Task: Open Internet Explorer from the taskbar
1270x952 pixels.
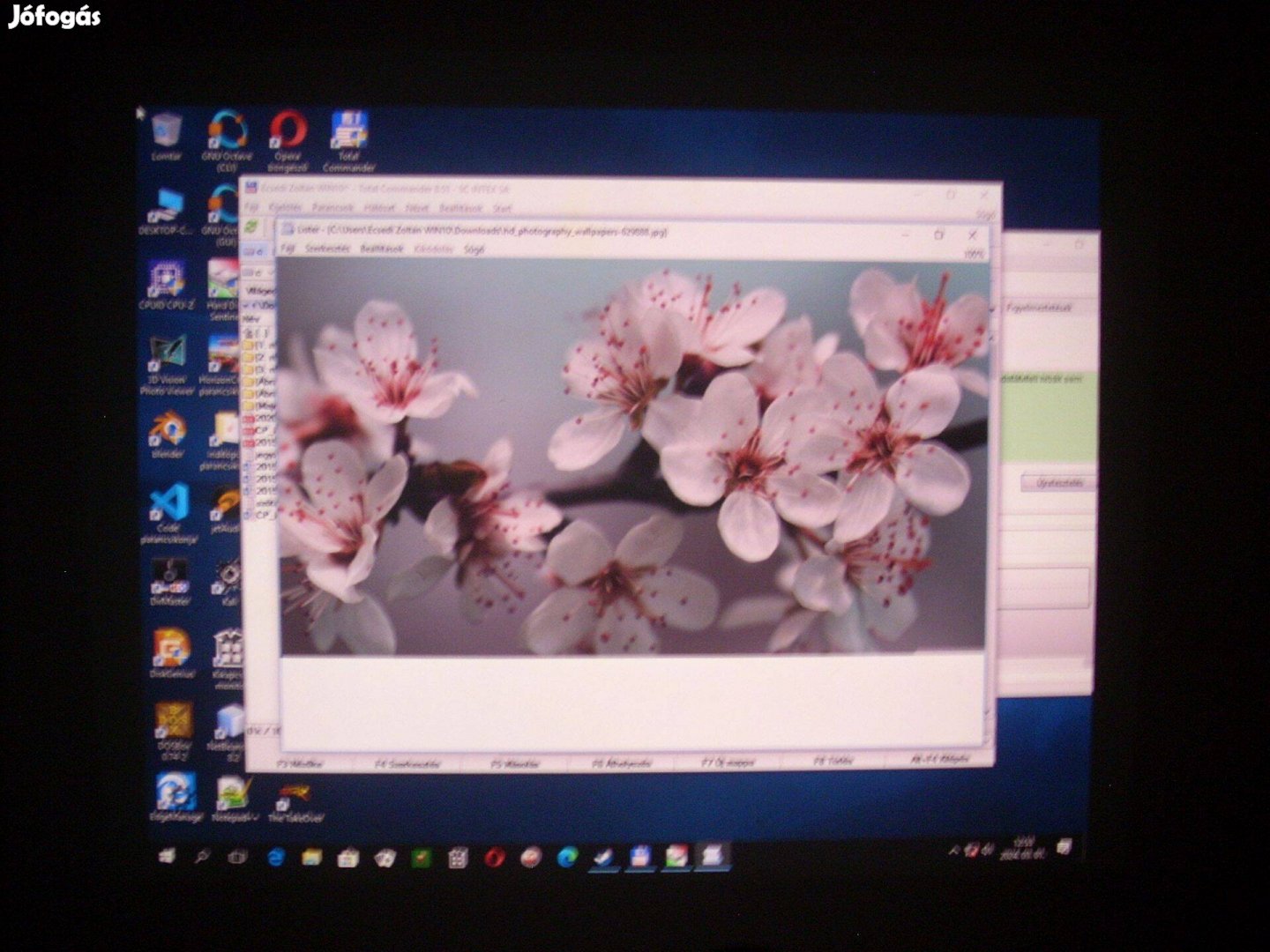Action: [x=275, y=857]
